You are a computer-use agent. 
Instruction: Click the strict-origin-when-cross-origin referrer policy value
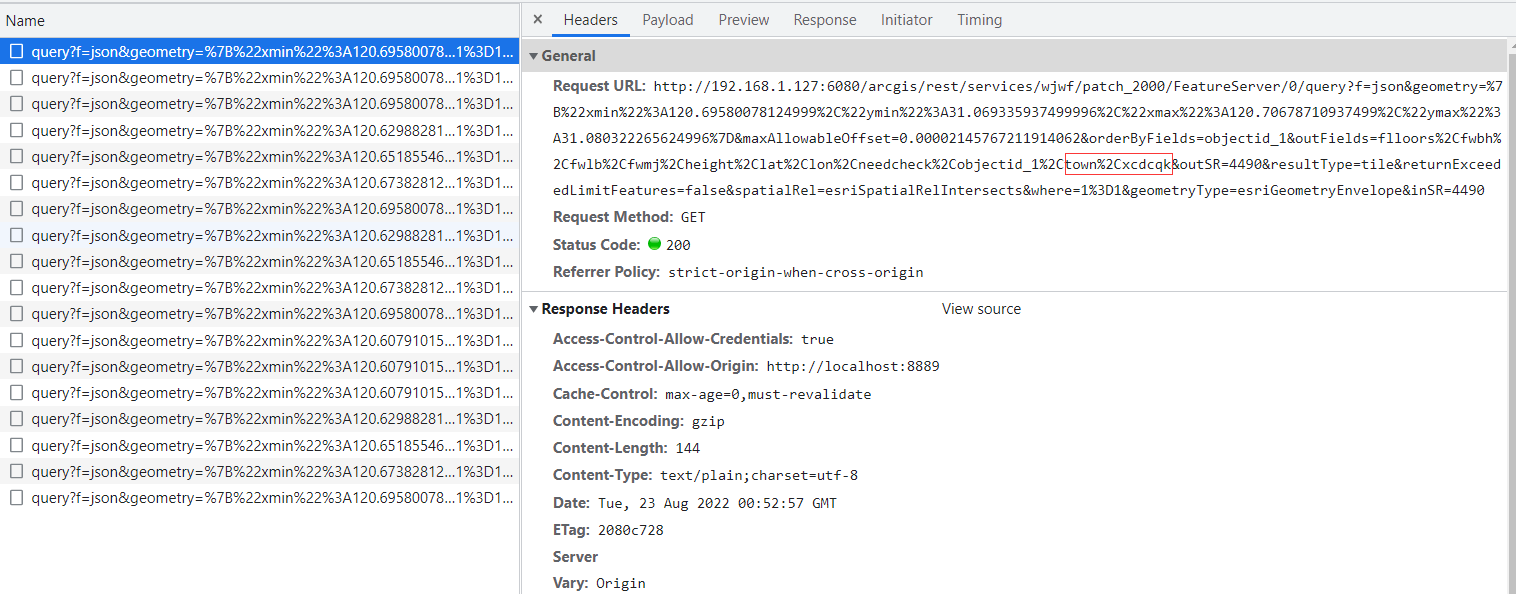796,272
